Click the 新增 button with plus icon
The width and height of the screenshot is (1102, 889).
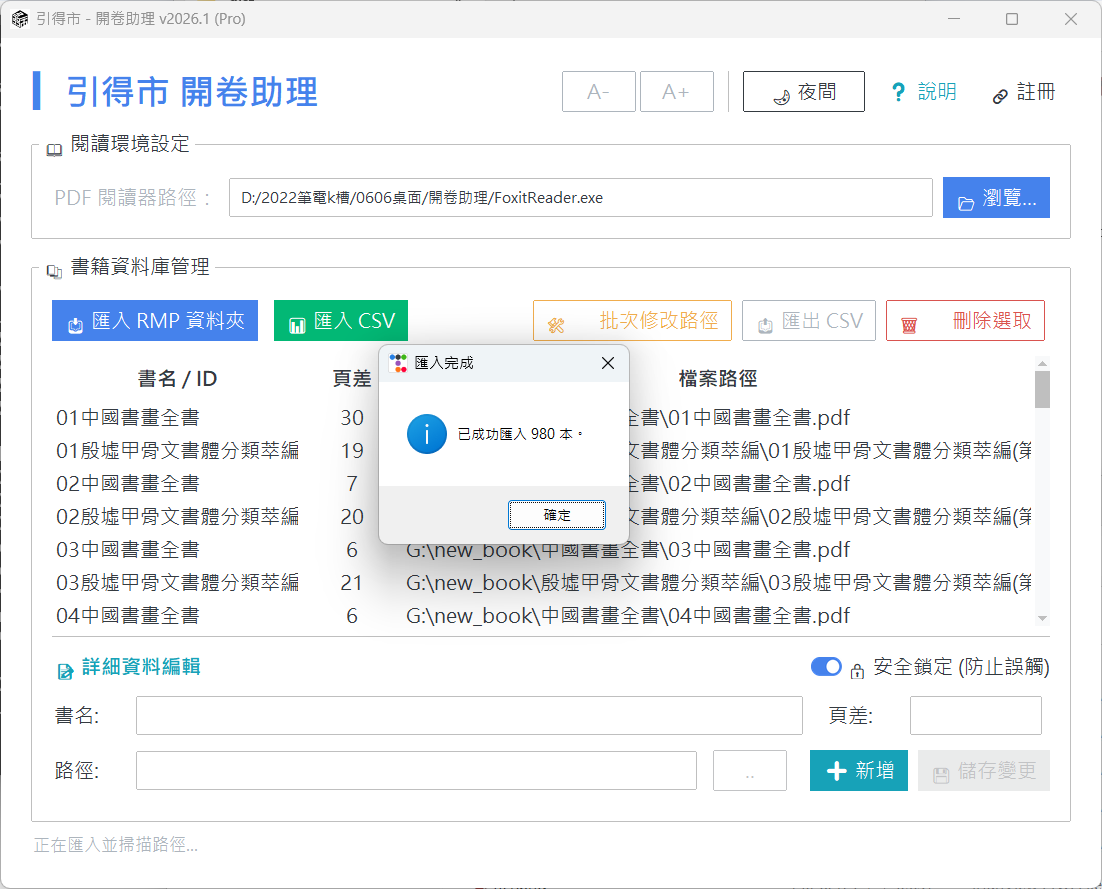pos(859,771)
